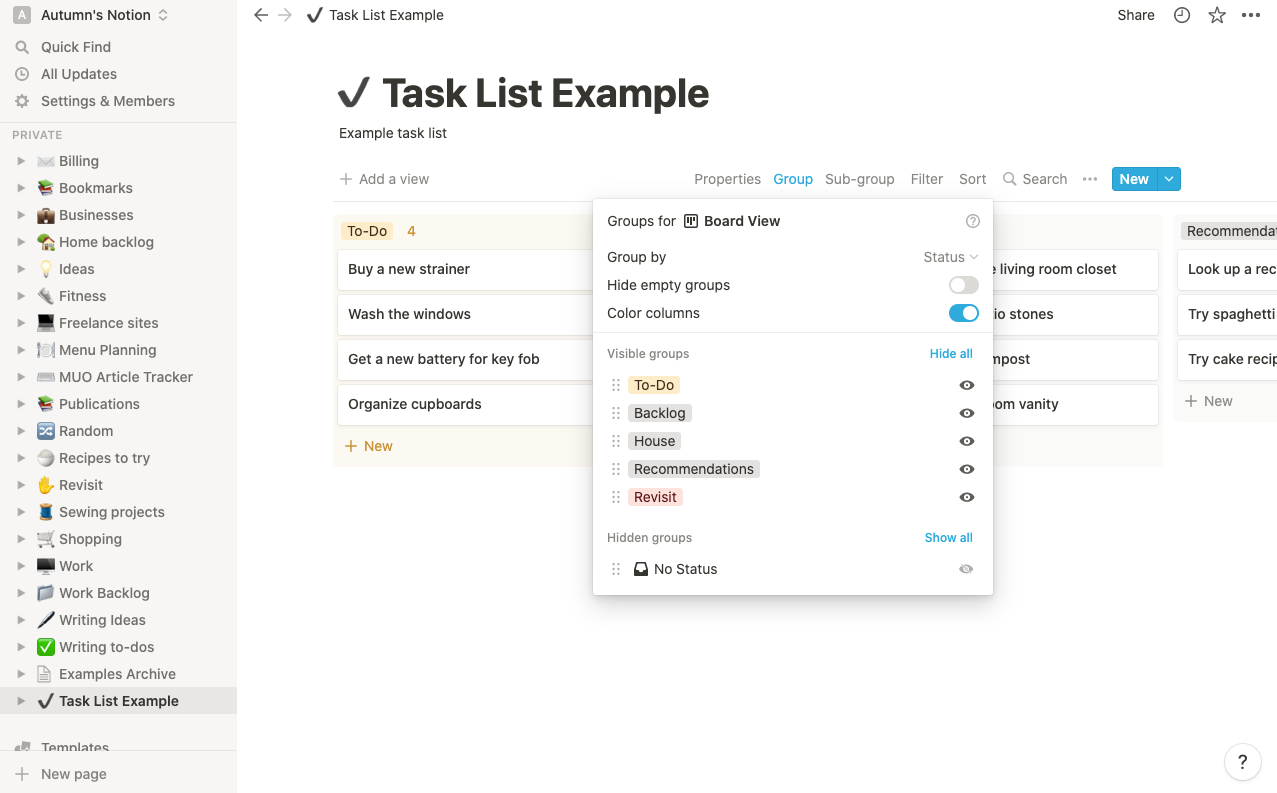
Task: Go back with the left arrow
Action: coord(261,15)
